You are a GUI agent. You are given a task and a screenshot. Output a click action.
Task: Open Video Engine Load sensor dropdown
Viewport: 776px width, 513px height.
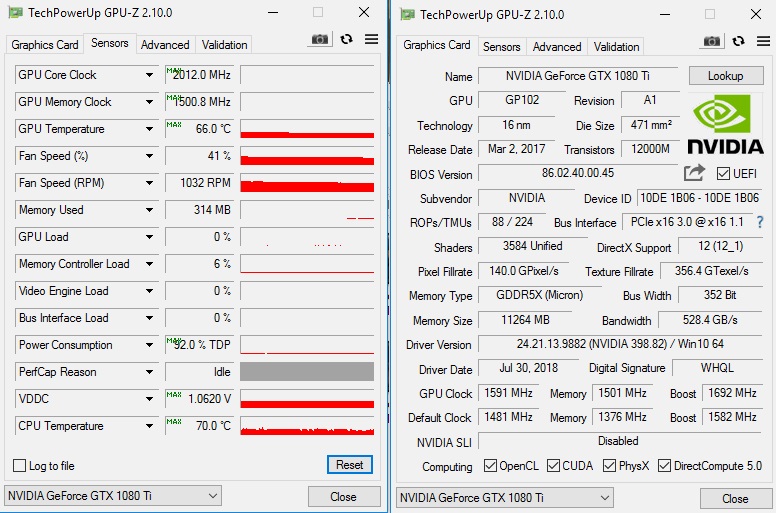tap(149, 291)
